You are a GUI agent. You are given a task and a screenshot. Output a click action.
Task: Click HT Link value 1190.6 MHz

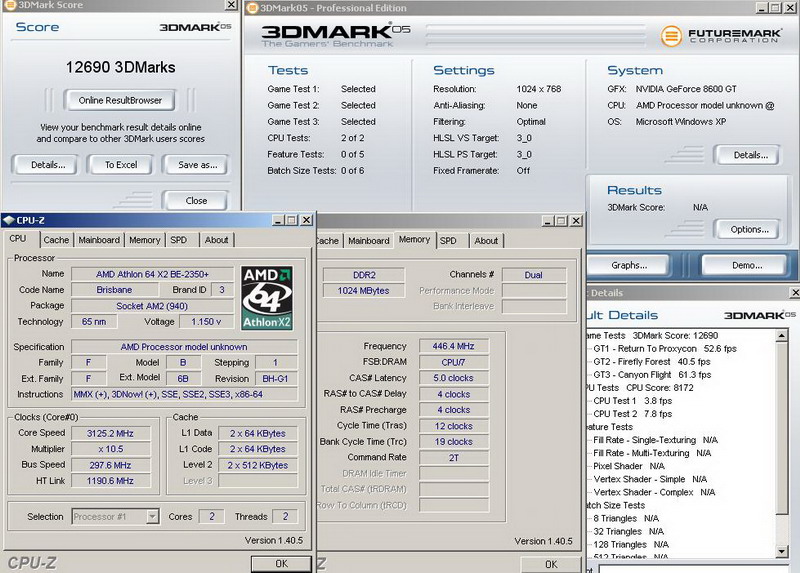[x=110, y=481]
